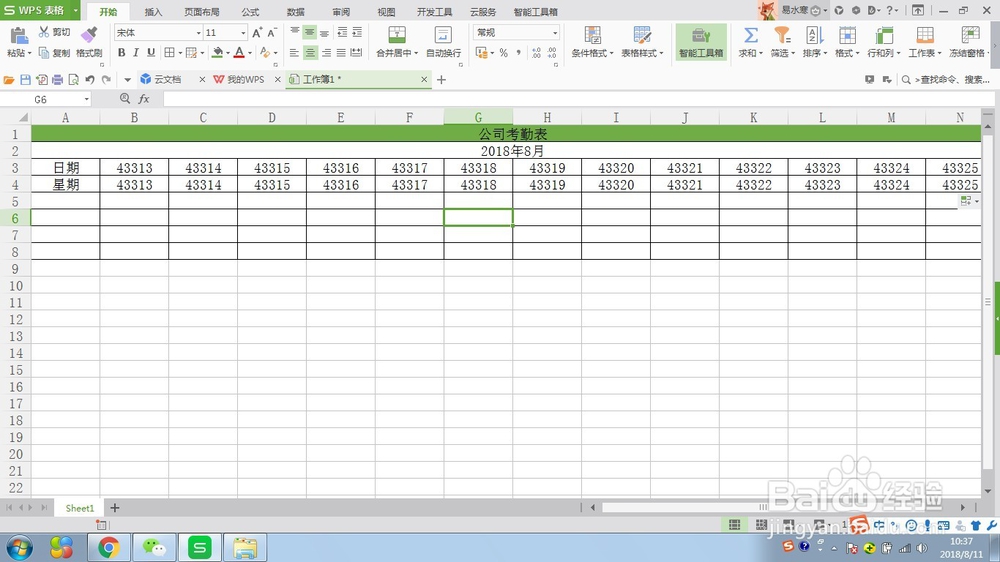Expand the font color dropdown arrow

pos(249,53)
